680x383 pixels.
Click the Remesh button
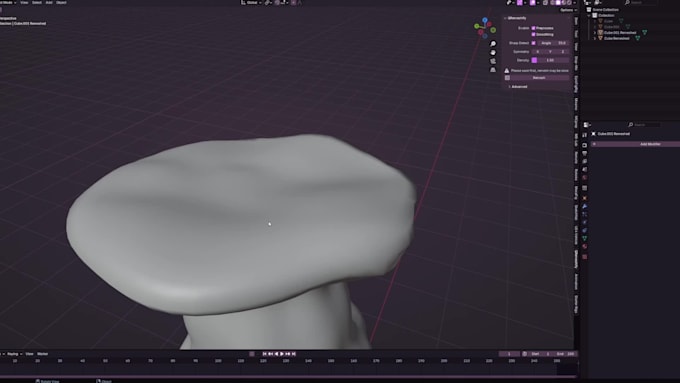pyautogui.click(x=539, y=78)
